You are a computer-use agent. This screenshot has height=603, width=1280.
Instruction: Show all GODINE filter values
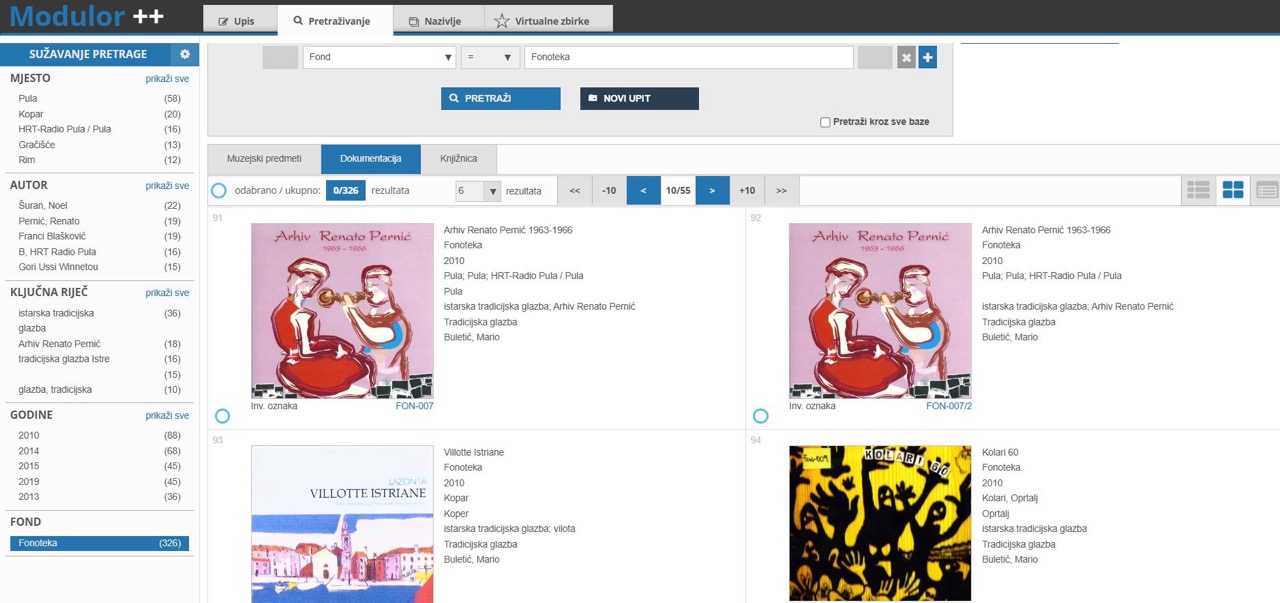pos(167,416)
